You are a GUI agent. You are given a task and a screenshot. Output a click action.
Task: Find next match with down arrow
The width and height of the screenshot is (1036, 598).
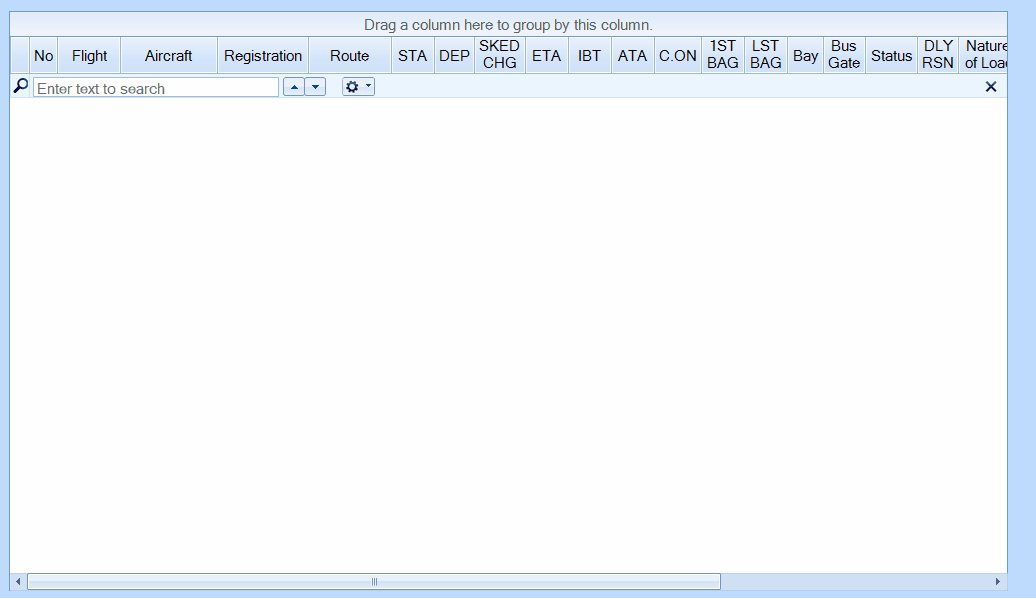pyautogui.click(x=315, y=87)
